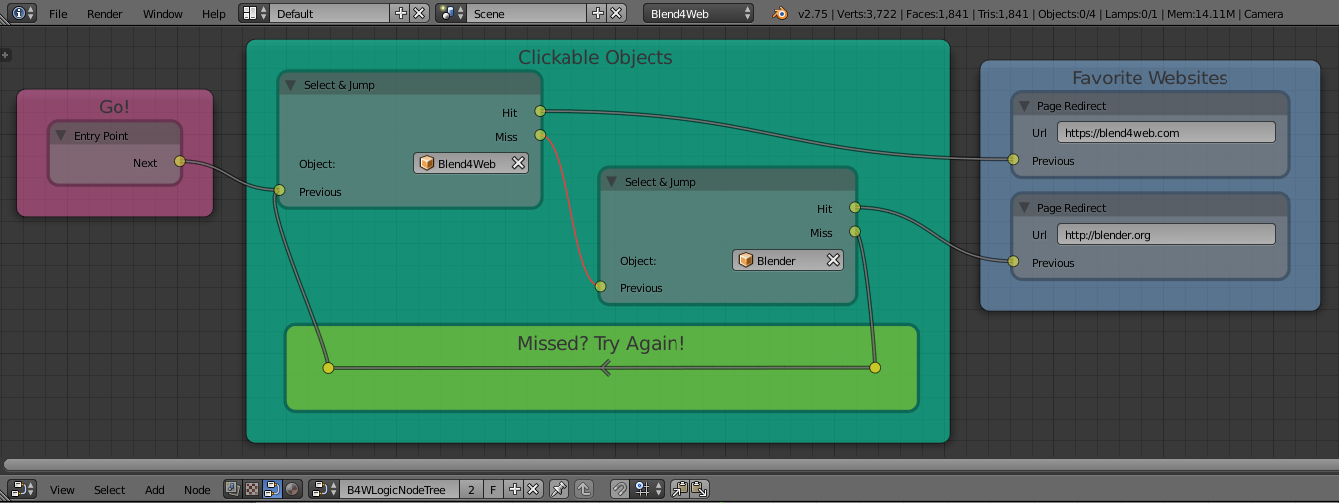Clear the Blend4Web object selection
The image size is (1339, 503).
click(x=518, y=163)
